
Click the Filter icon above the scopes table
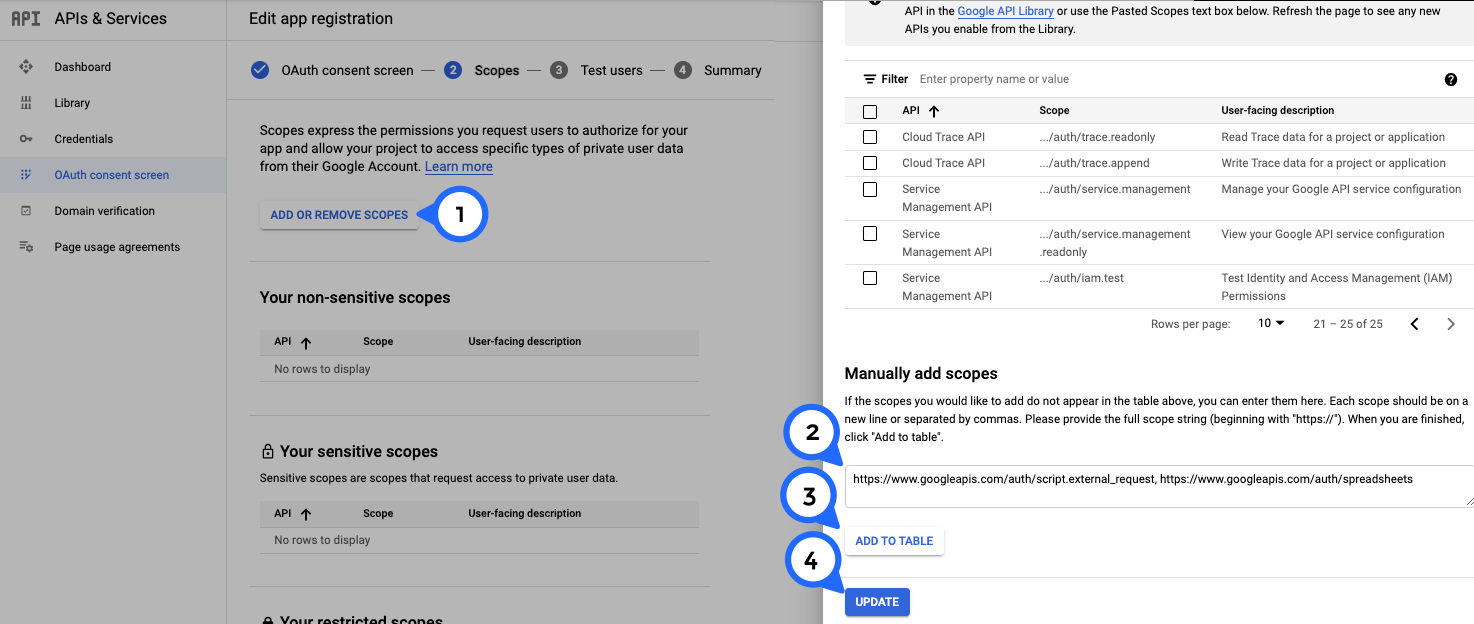click(869, 79)
